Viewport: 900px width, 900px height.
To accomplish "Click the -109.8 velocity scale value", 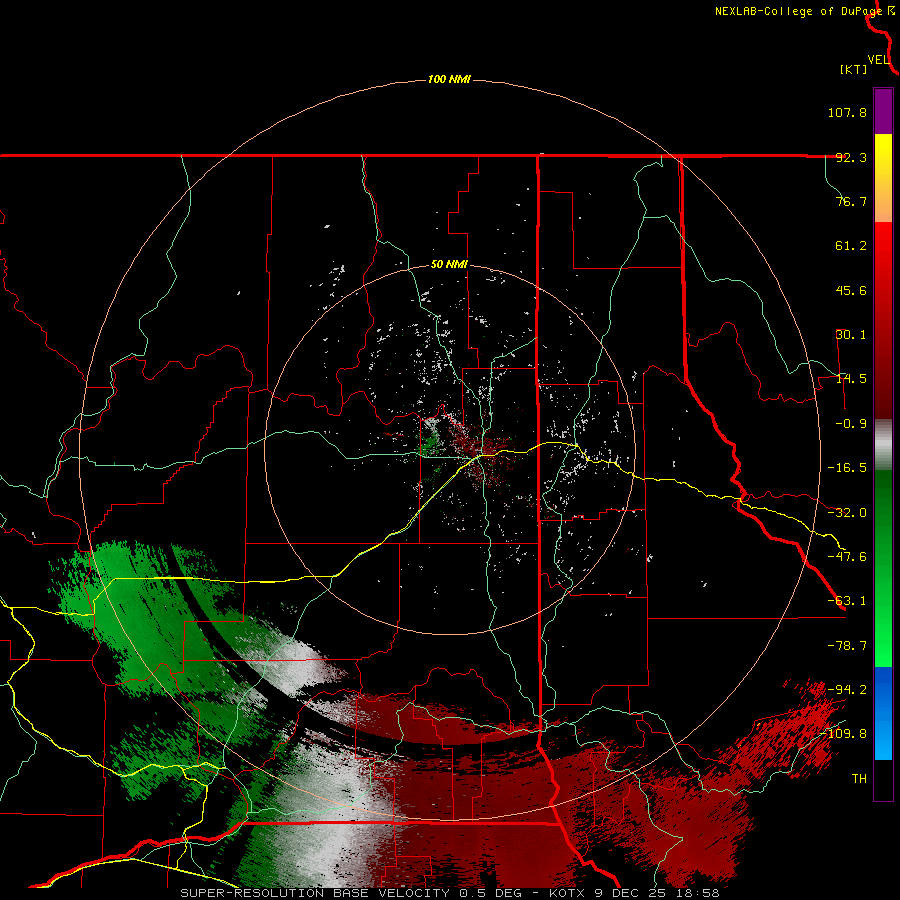I will pyautogui.click(x=843, y=734).
